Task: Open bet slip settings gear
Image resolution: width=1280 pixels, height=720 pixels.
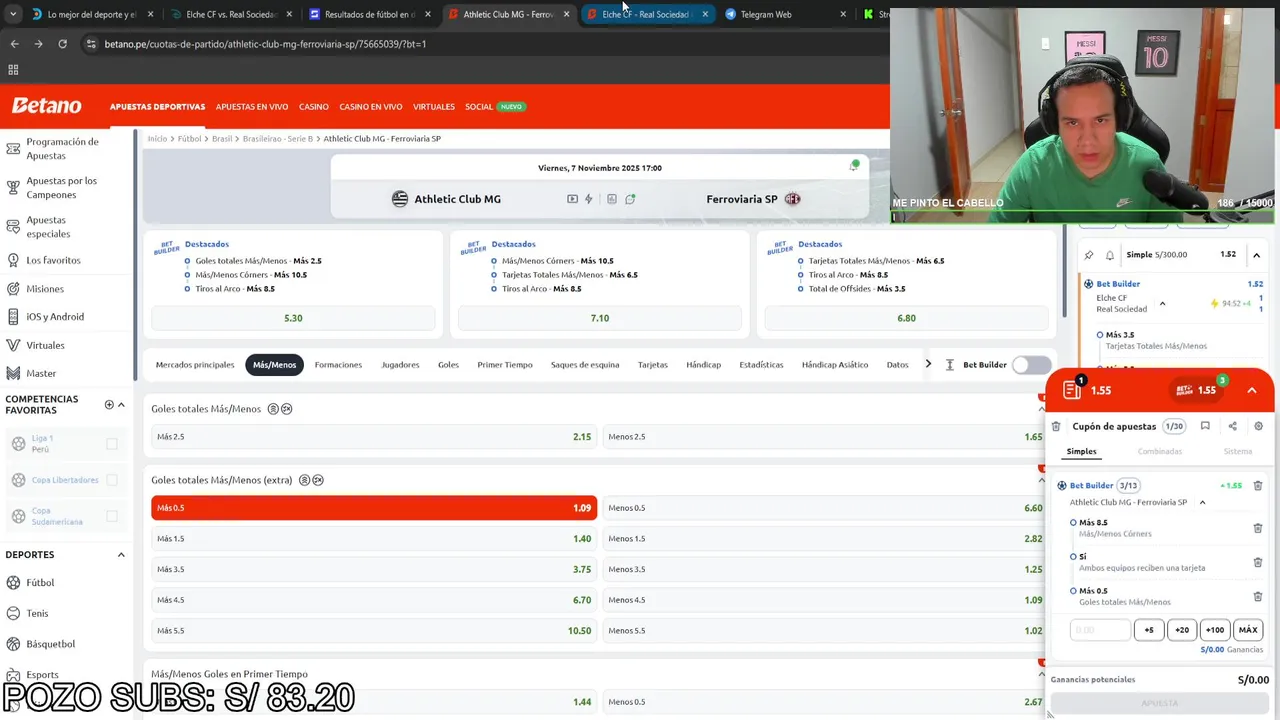Action: click(1258, 426)
